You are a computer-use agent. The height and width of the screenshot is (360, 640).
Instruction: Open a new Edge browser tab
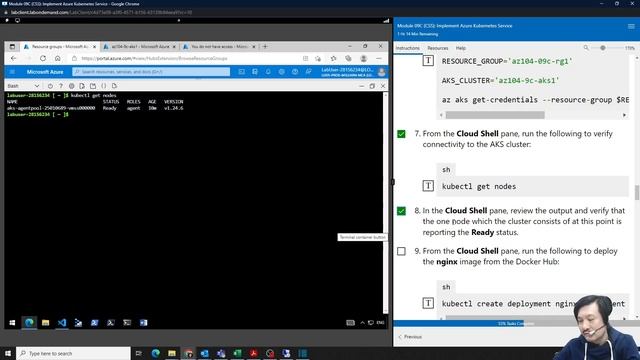pyautogui.click(x=265, y=47)
